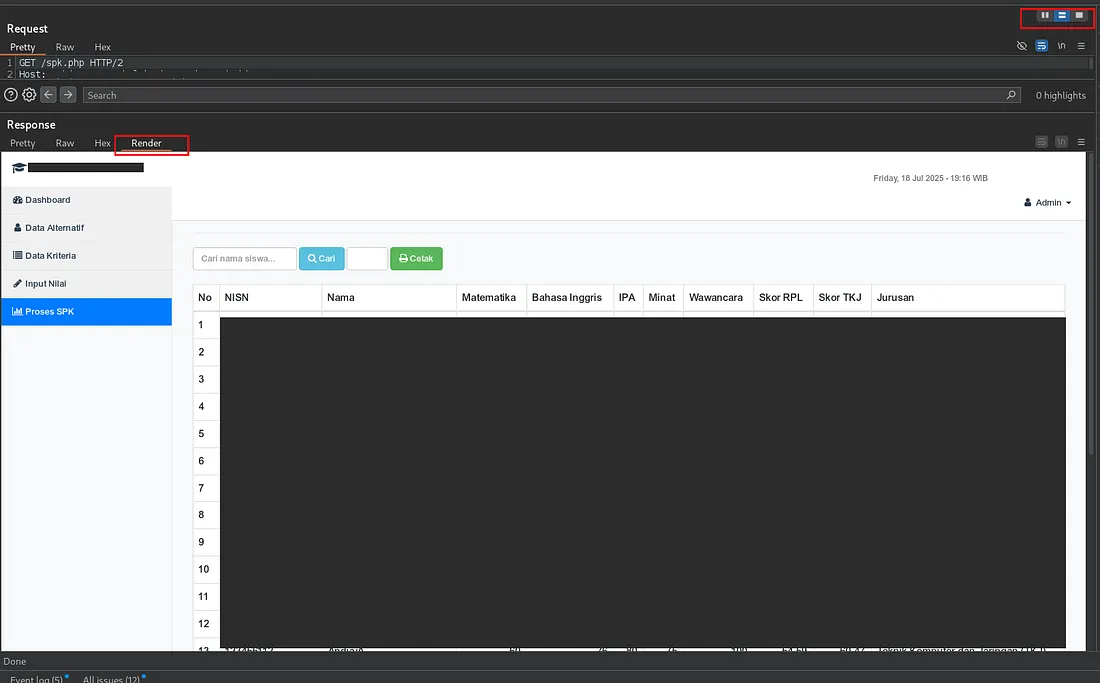Select the Response Hex tab
Screen dimensions: 1100x683
point(102,143)
